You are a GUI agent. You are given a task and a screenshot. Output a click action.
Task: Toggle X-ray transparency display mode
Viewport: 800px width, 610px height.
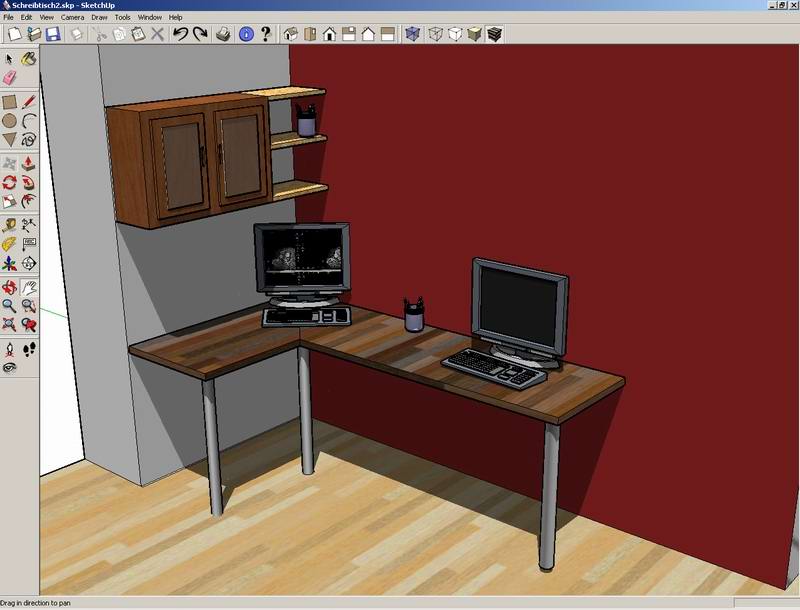413,35
